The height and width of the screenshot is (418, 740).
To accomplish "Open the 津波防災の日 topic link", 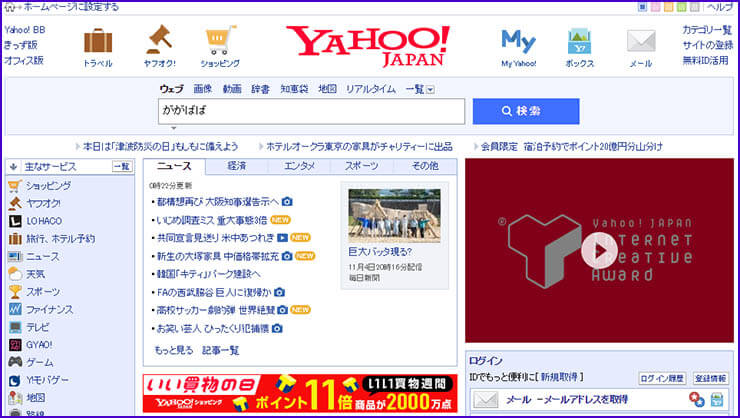I will 160,147.
